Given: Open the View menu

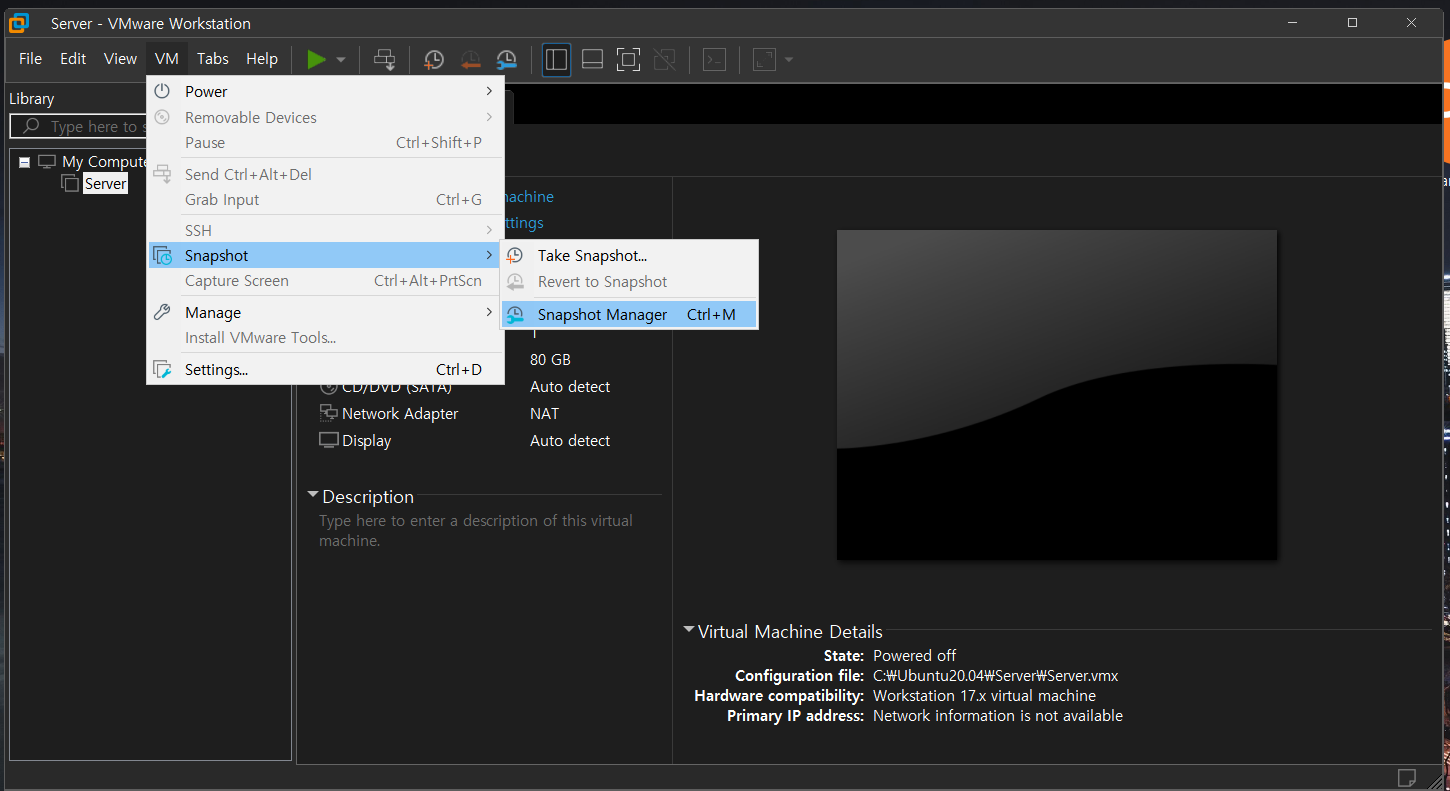Looking at the screenshot, I should click(120, 59).
